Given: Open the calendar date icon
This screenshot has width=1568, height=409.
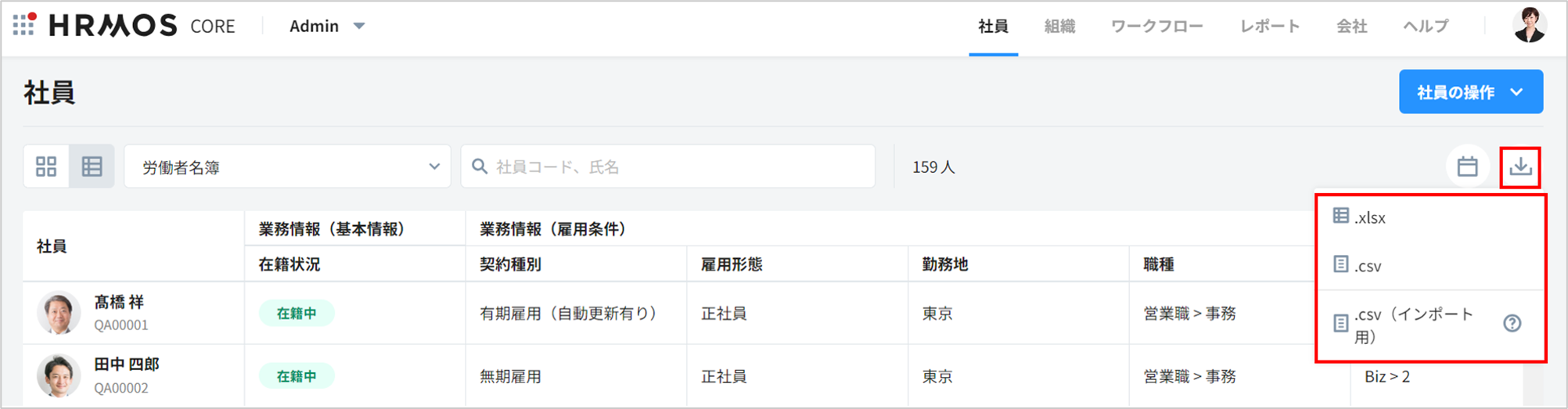Looking at the screenshot, I should tap(1467, 167).
